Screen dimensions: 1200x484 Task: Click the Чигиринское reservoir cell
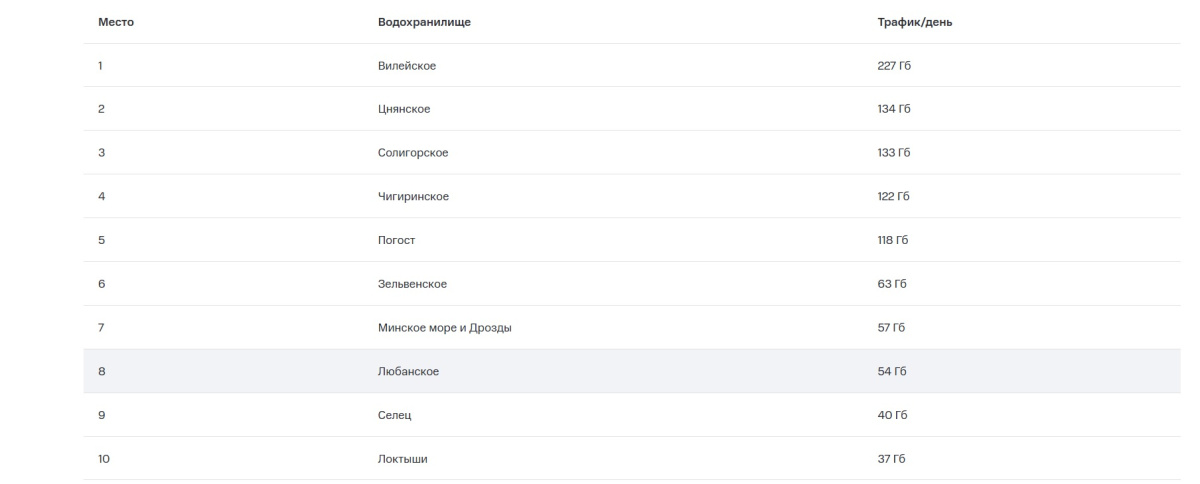coord(413,196)
